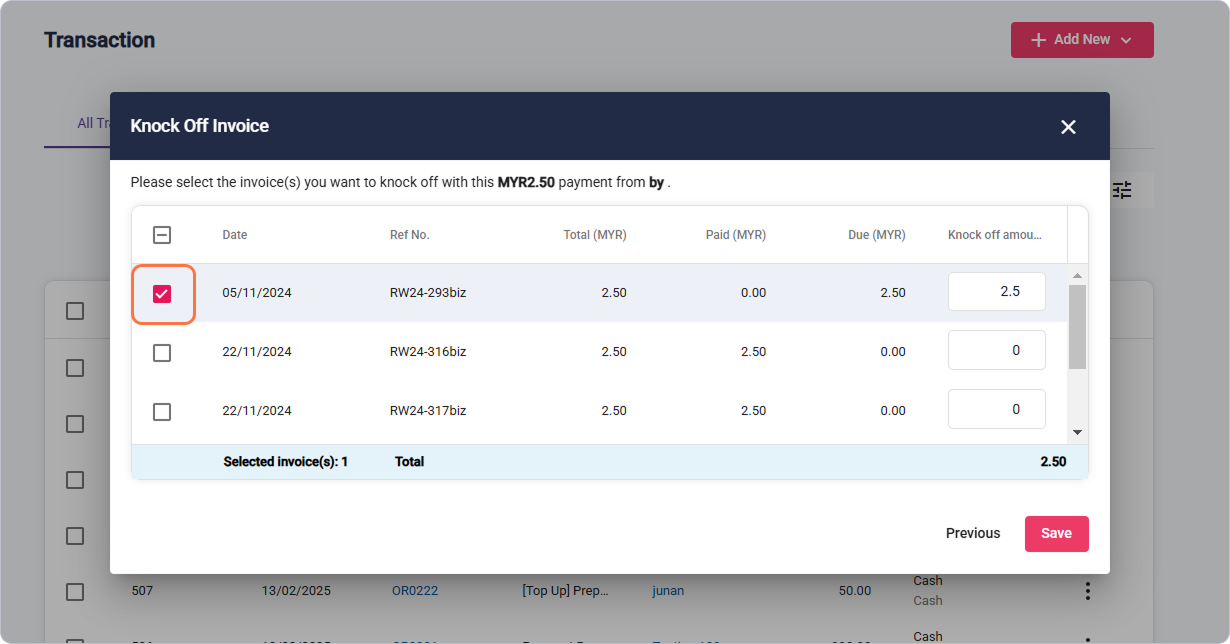Save the knock off invoice selection
Viewport: 1230px width, 644px height.
(1057, 534)
